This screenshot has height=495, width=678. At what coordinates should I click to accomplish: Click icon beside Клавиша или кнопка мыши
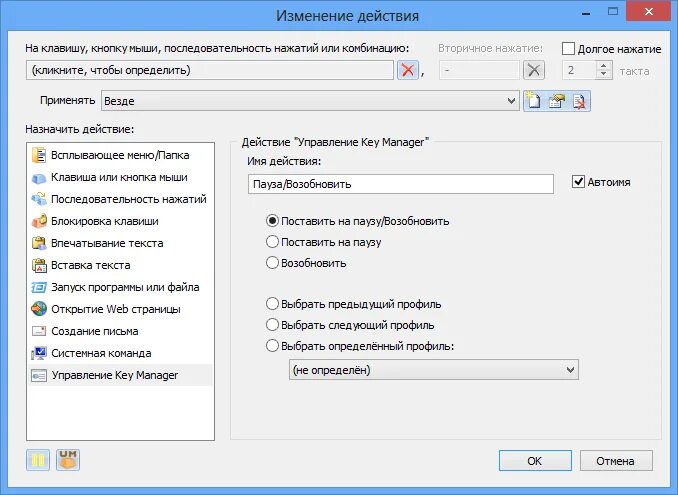39,177
